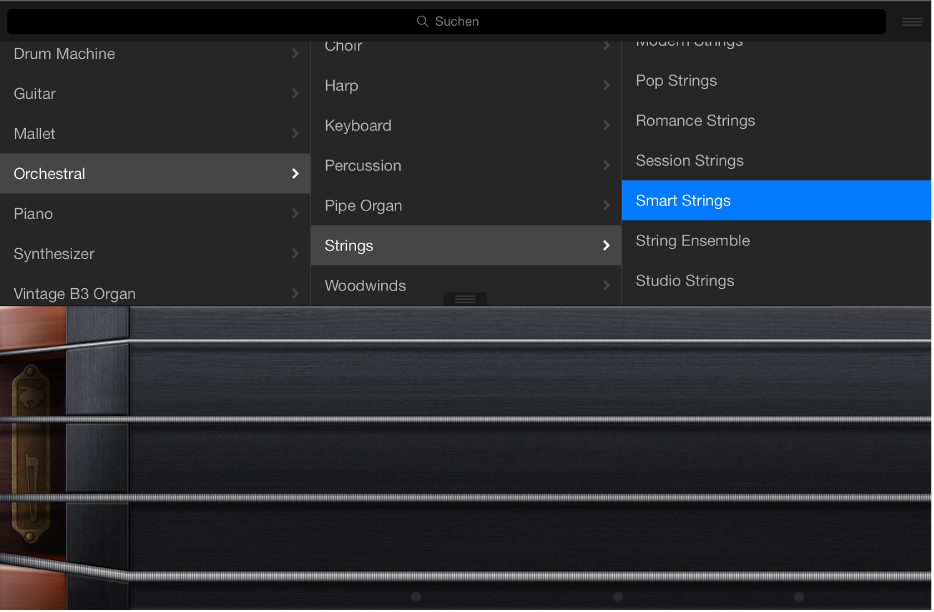This screenshot has width=934, height=612.
Task: Expand the Woodwinds disclosure arrow
Action: [607, 286]
